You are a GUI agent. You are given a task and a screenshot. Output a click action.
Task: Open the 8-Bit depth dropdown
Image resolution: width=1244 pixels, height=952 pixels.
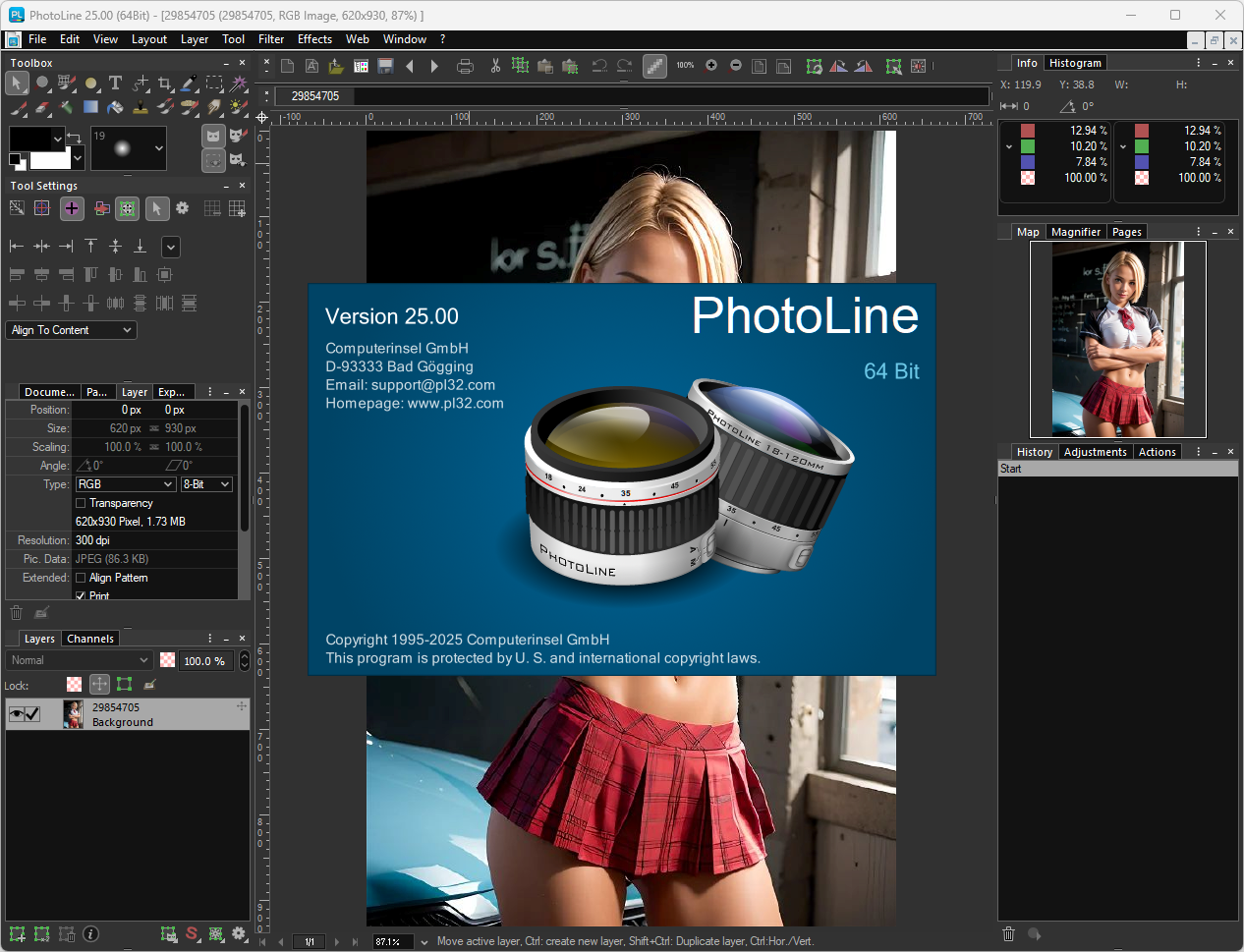click(206, 484)
